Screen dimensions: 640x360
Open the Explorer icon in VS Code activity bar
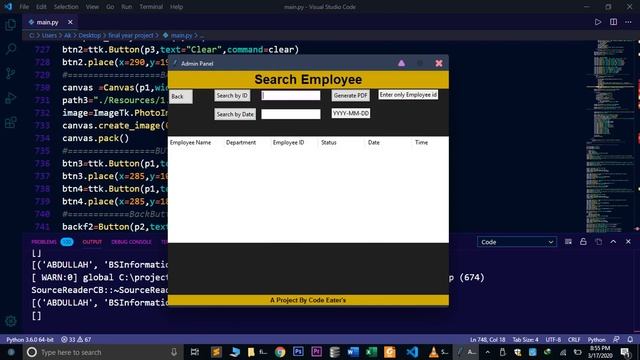[x=10, y=24]
